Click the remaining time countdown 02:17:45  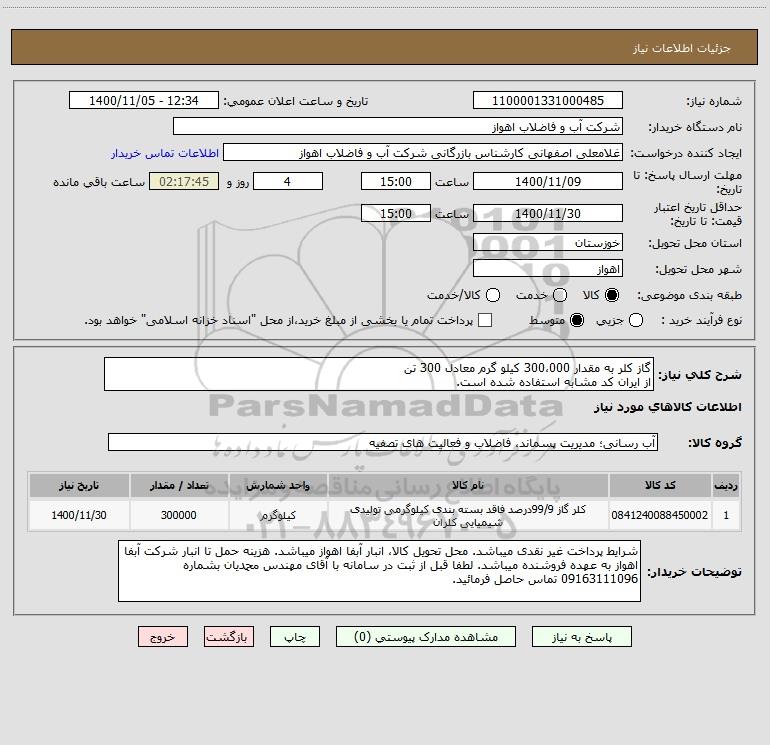pos(184,182)
